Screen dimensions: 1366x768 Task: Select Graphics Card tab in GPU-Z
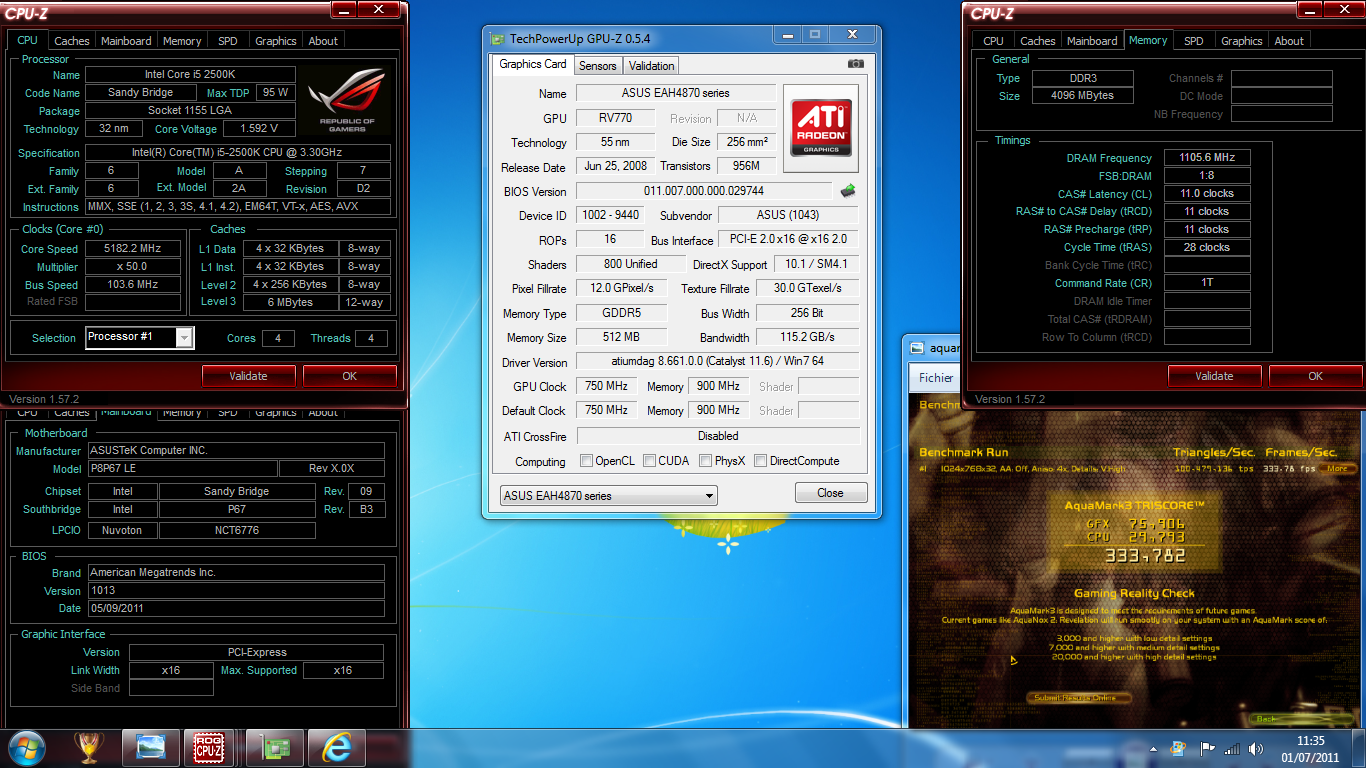click(533, 64)
